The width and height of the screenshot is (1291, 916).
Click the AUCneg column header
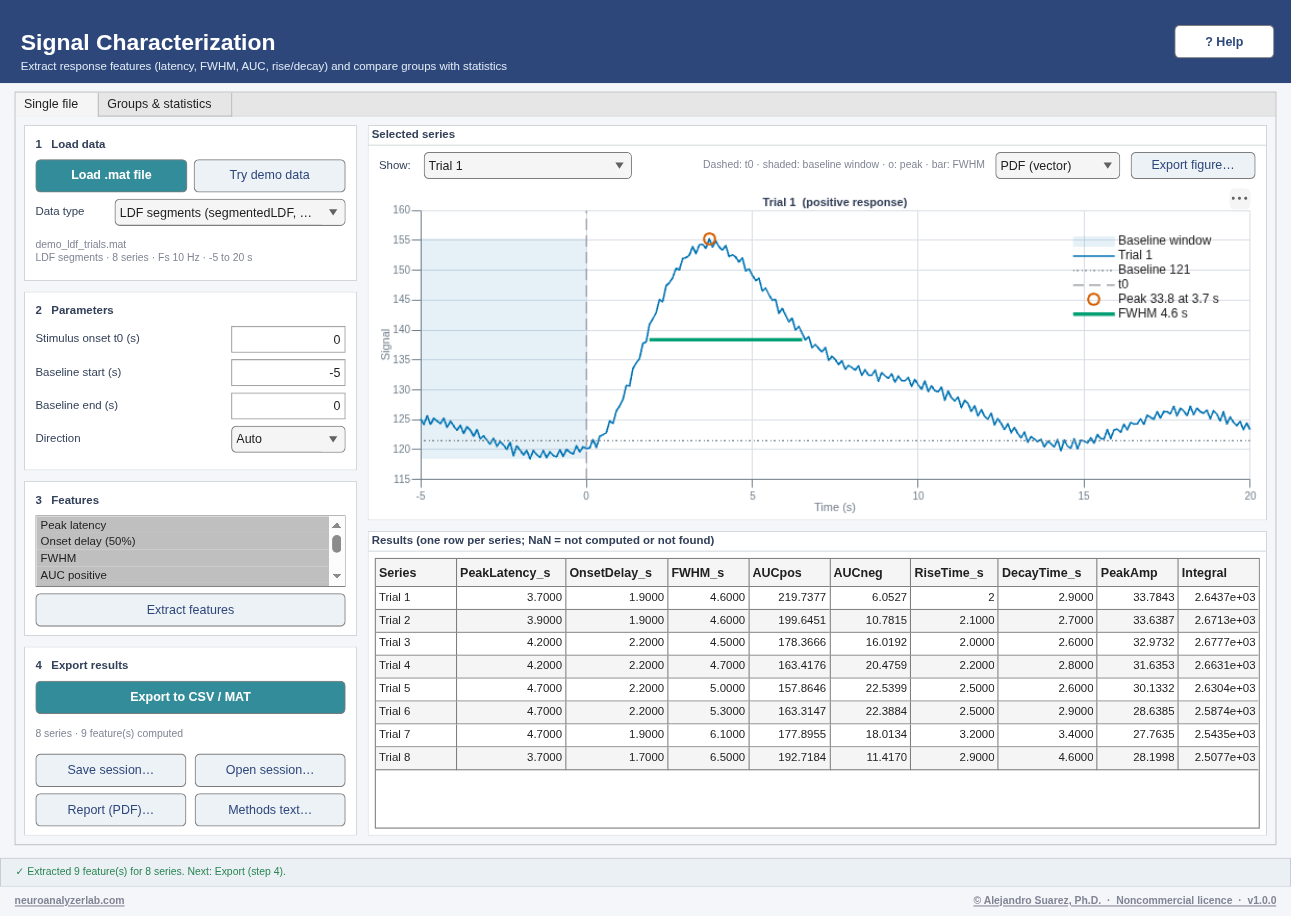(870, 573)
